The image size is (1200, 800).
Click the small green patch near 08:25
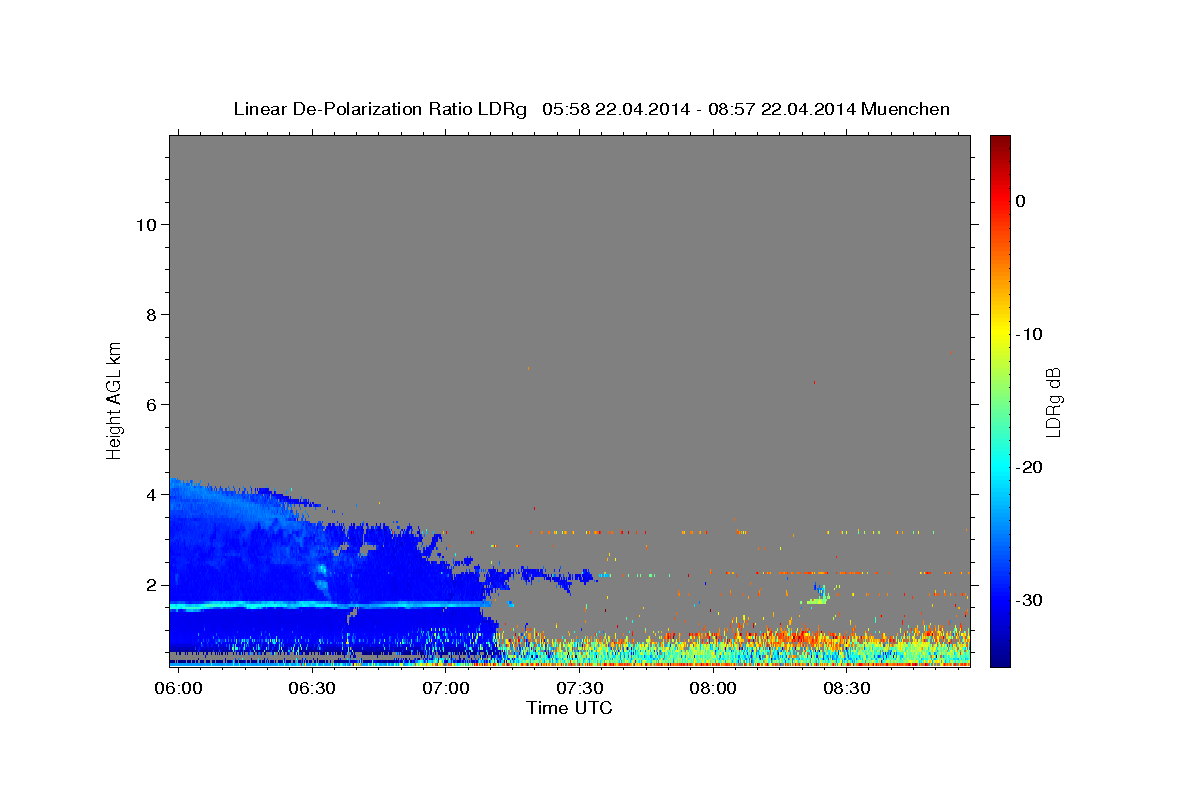pos(817,601)
